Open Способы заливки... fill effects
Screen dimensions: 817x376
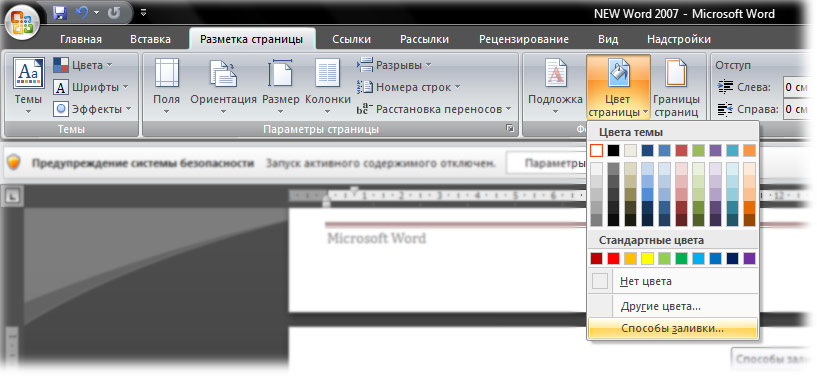pyautogui.click(x=673, y=329)
